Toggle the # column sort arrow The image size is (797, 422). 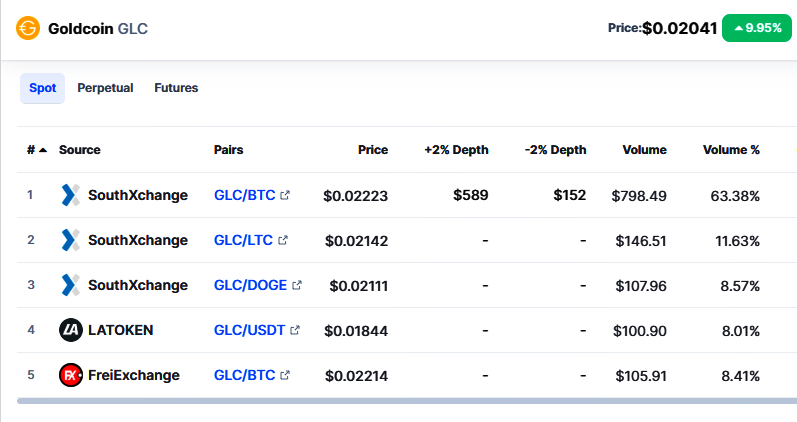tap(43, 150)
